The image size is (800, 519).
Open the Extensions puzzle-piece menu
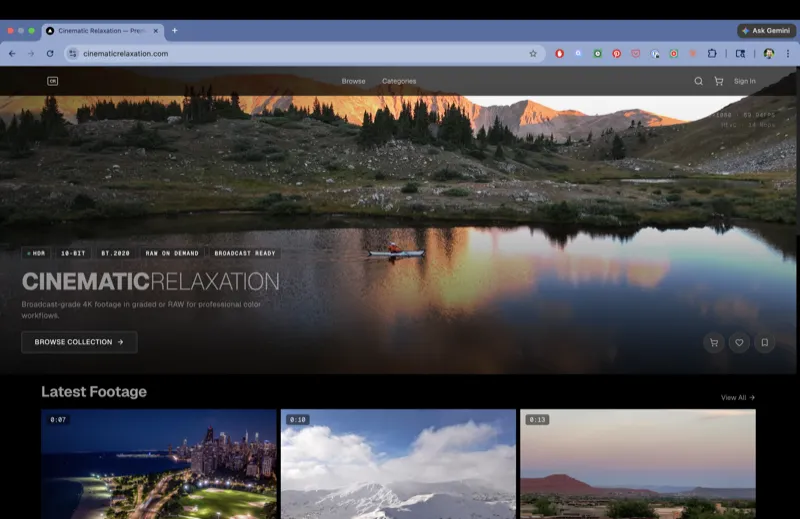click(x=712, y=54)
